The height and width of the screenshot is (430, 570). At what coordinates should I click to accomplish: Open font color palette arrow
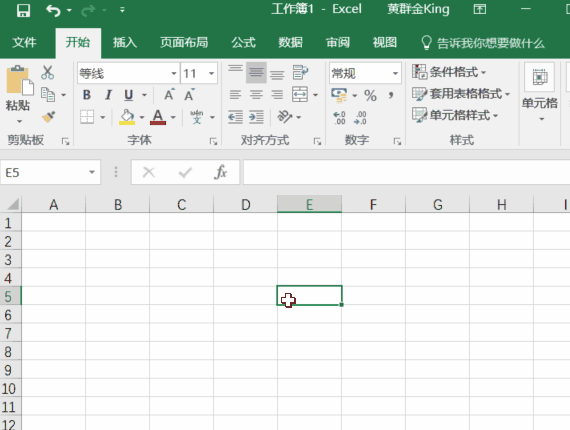pyautogui.click(x=173, y=117)
